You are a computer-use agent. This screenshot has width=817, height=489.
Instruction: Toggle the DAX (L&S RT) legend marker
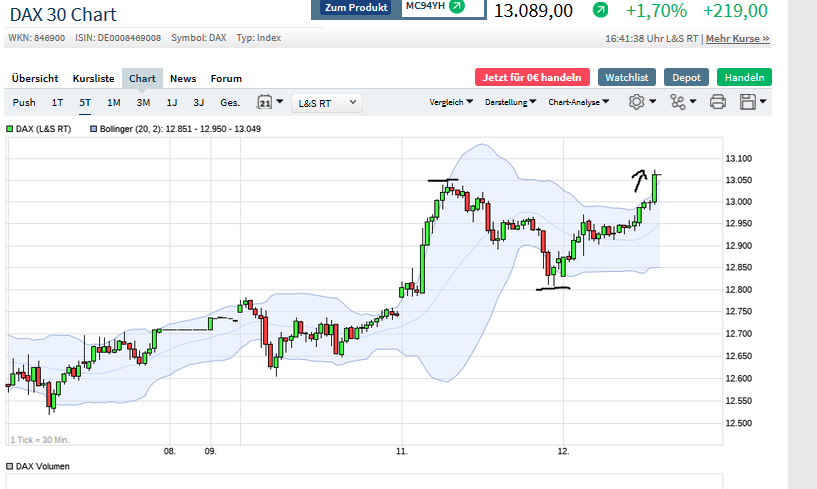coord(10,129)
